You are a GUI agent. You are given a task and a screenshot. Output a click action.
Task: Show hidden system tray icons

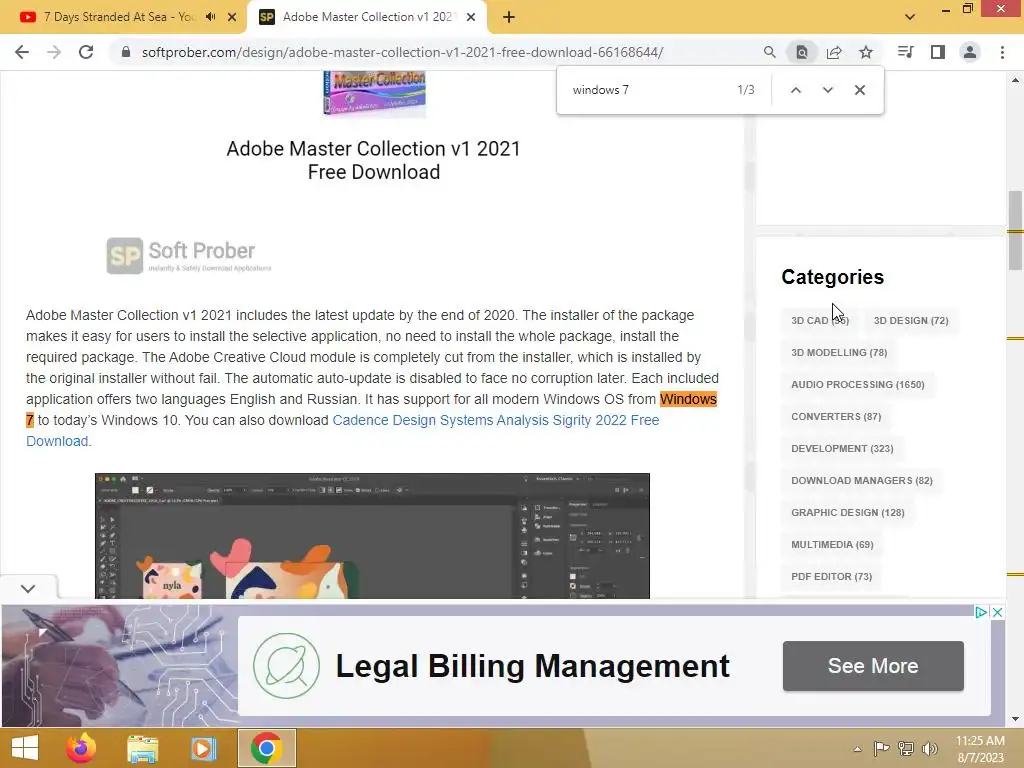[857, 749]
